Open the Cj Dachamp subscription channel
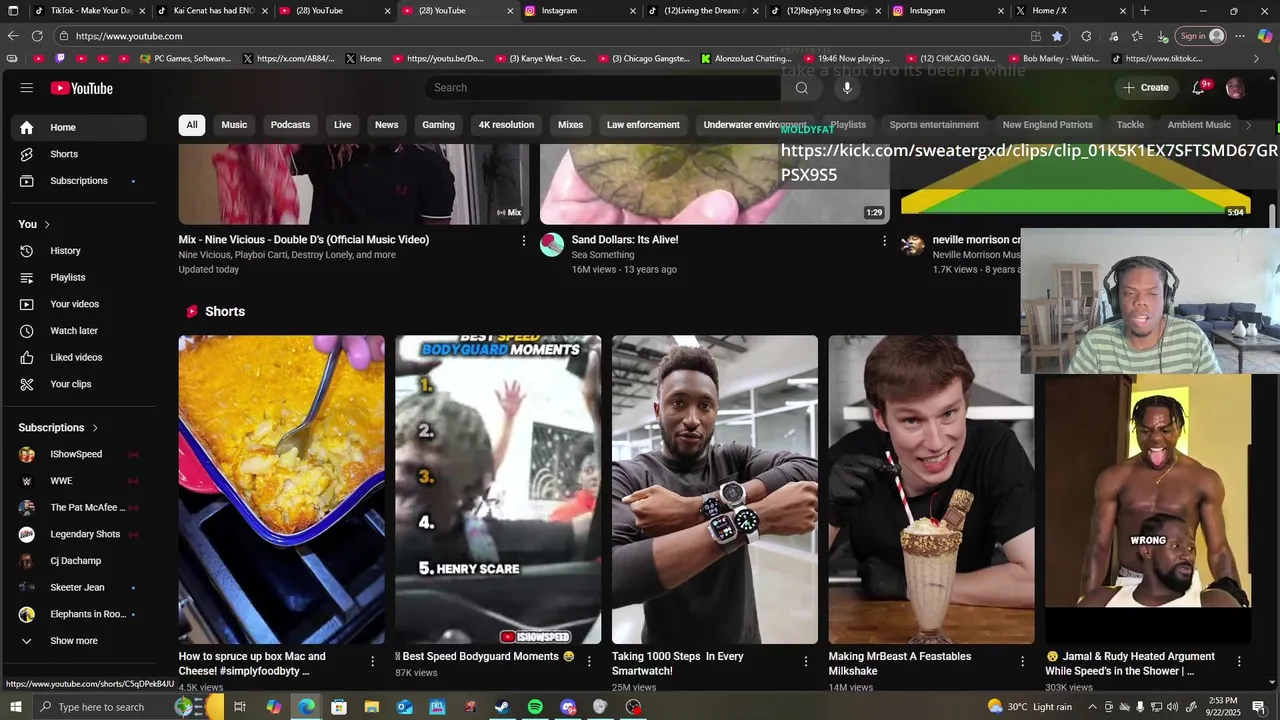 (77, 561)
